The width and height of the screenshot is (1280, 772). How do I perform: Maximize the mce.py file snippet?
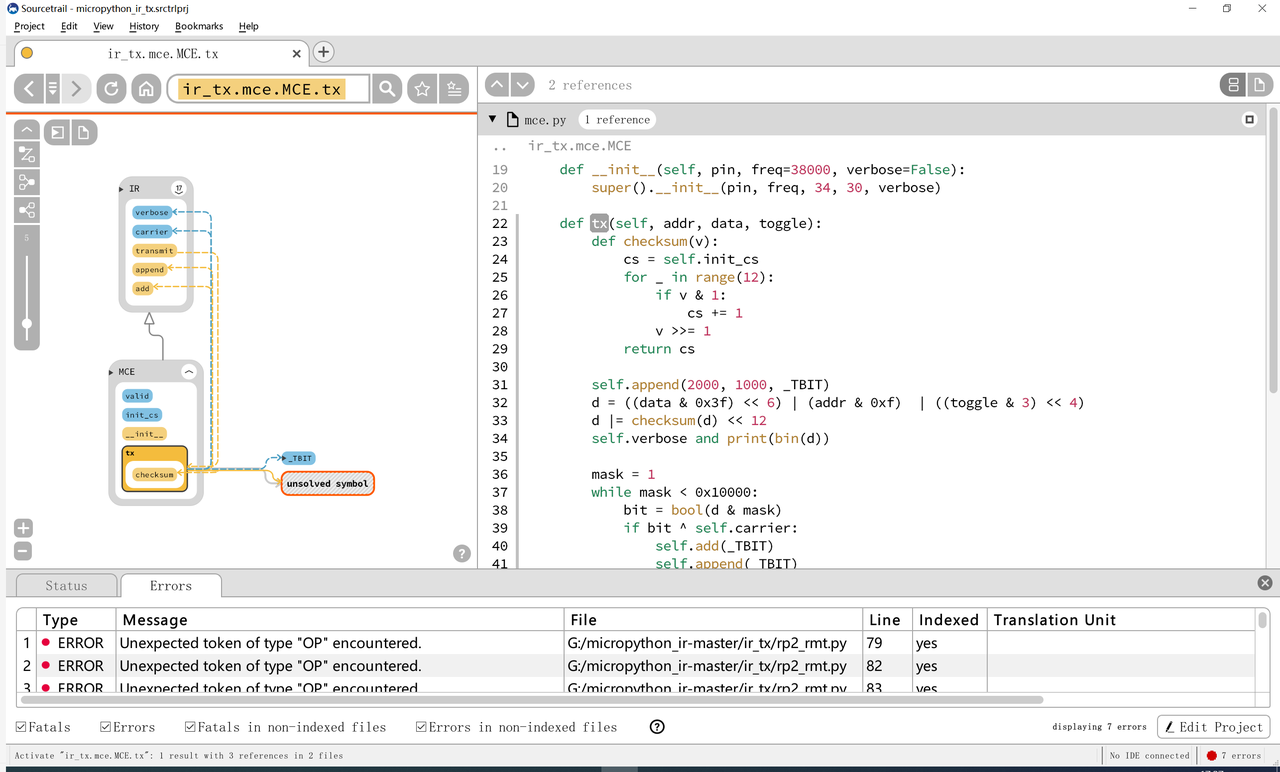[1249, 119]
